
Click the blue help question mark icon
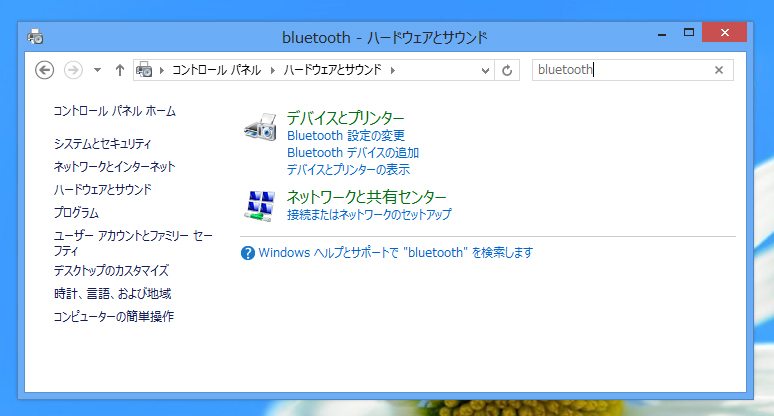(248, 253)
